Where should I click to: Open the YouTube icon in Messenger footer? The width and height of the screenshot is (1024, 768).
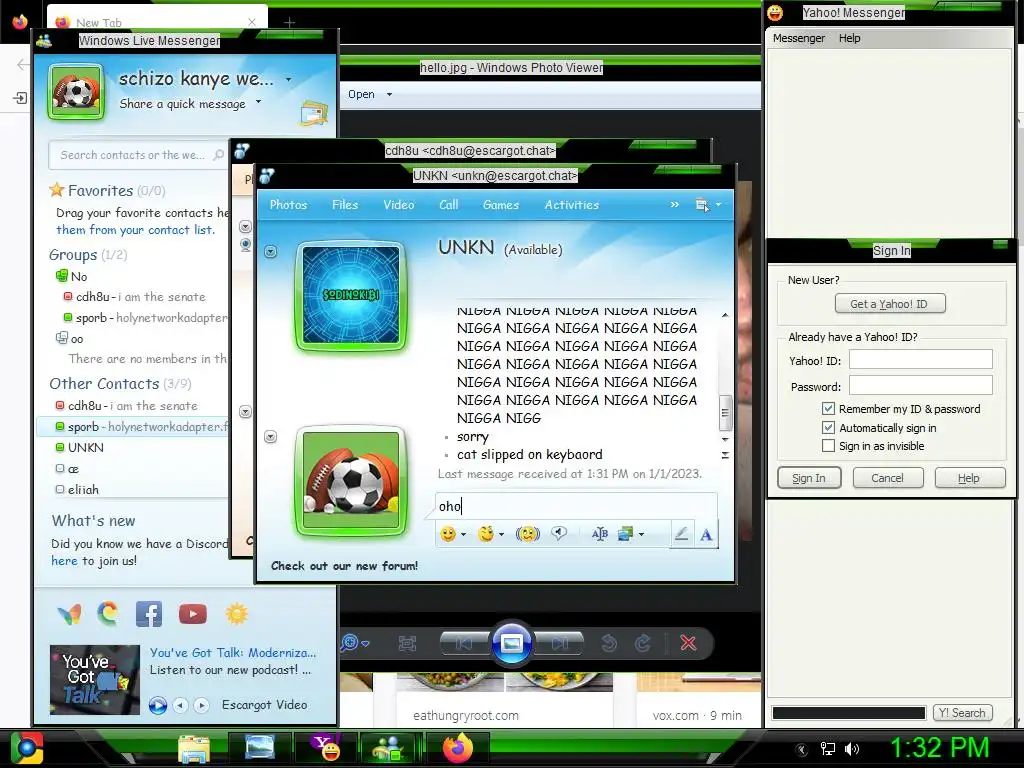coord(193,614)
